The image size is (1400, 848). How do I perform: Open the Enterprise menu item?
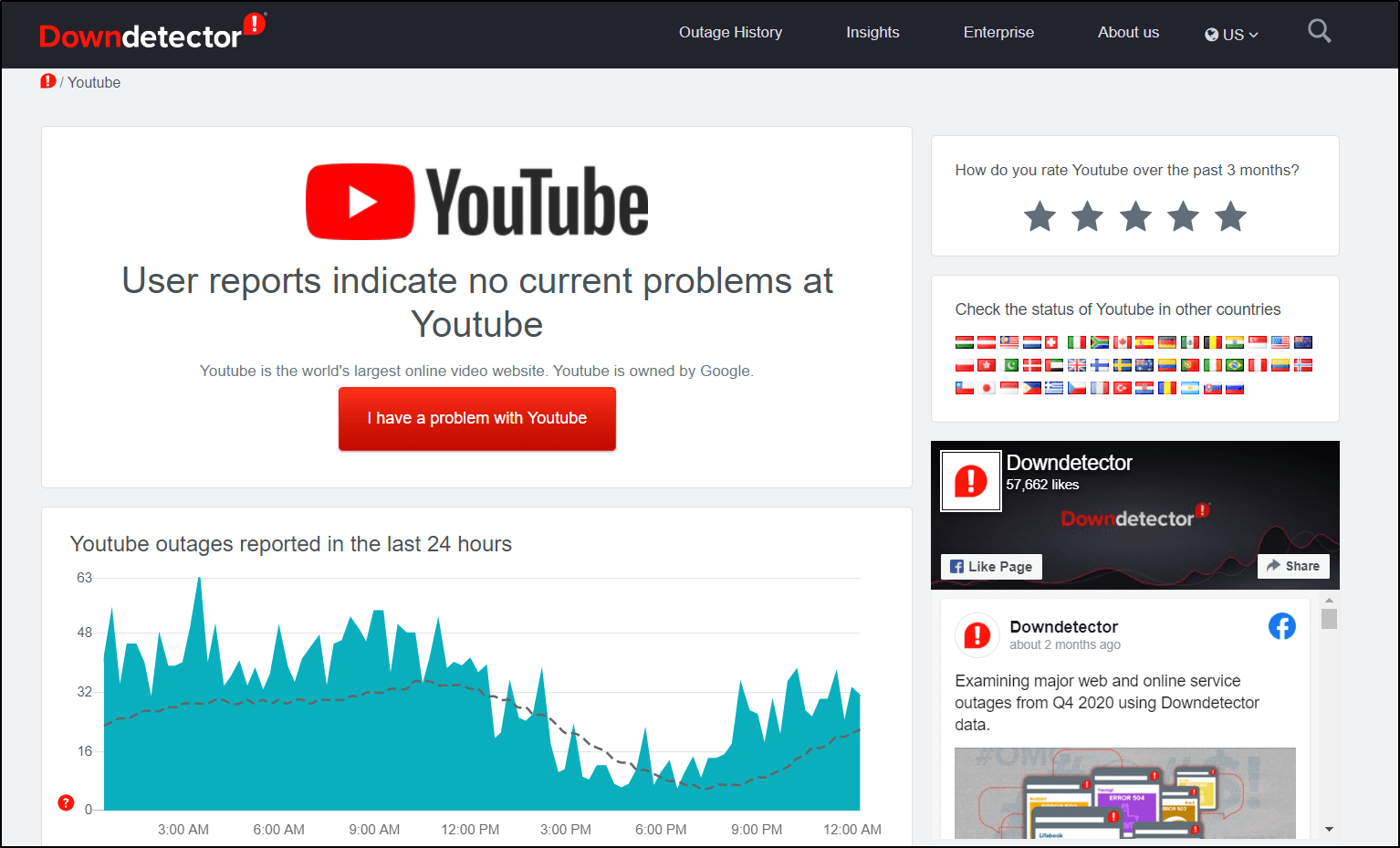(998, 32)
